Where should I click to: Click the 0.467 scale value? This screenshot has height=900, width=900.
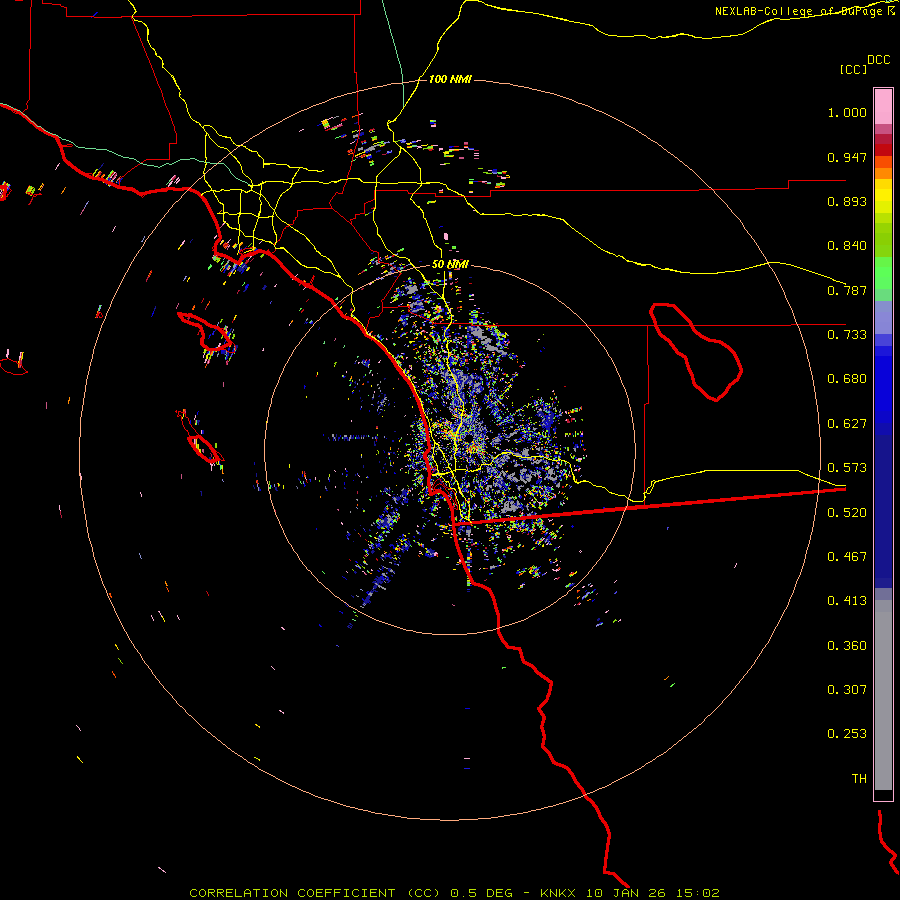[847, 557]
